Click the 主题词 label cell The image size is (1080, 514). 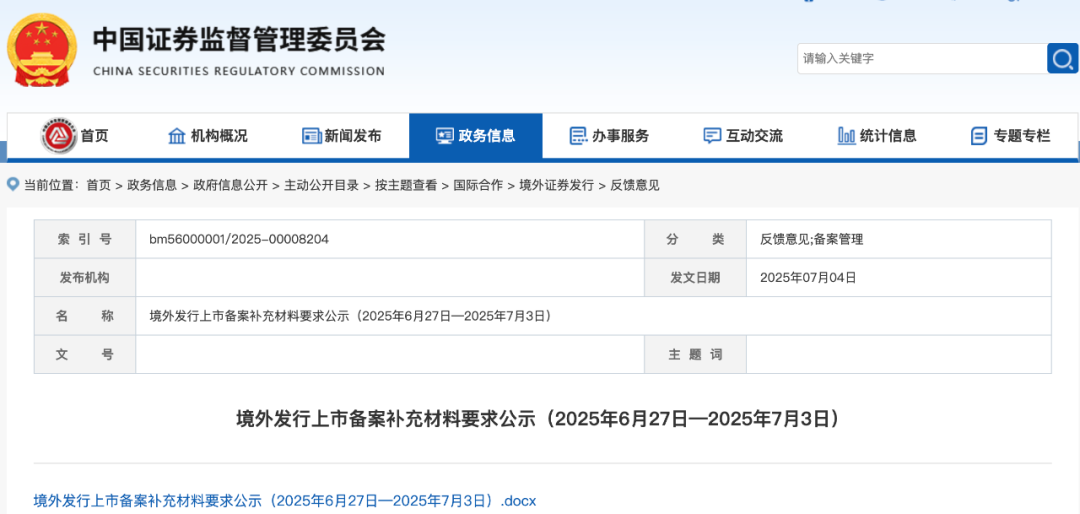tap(695, 355)
